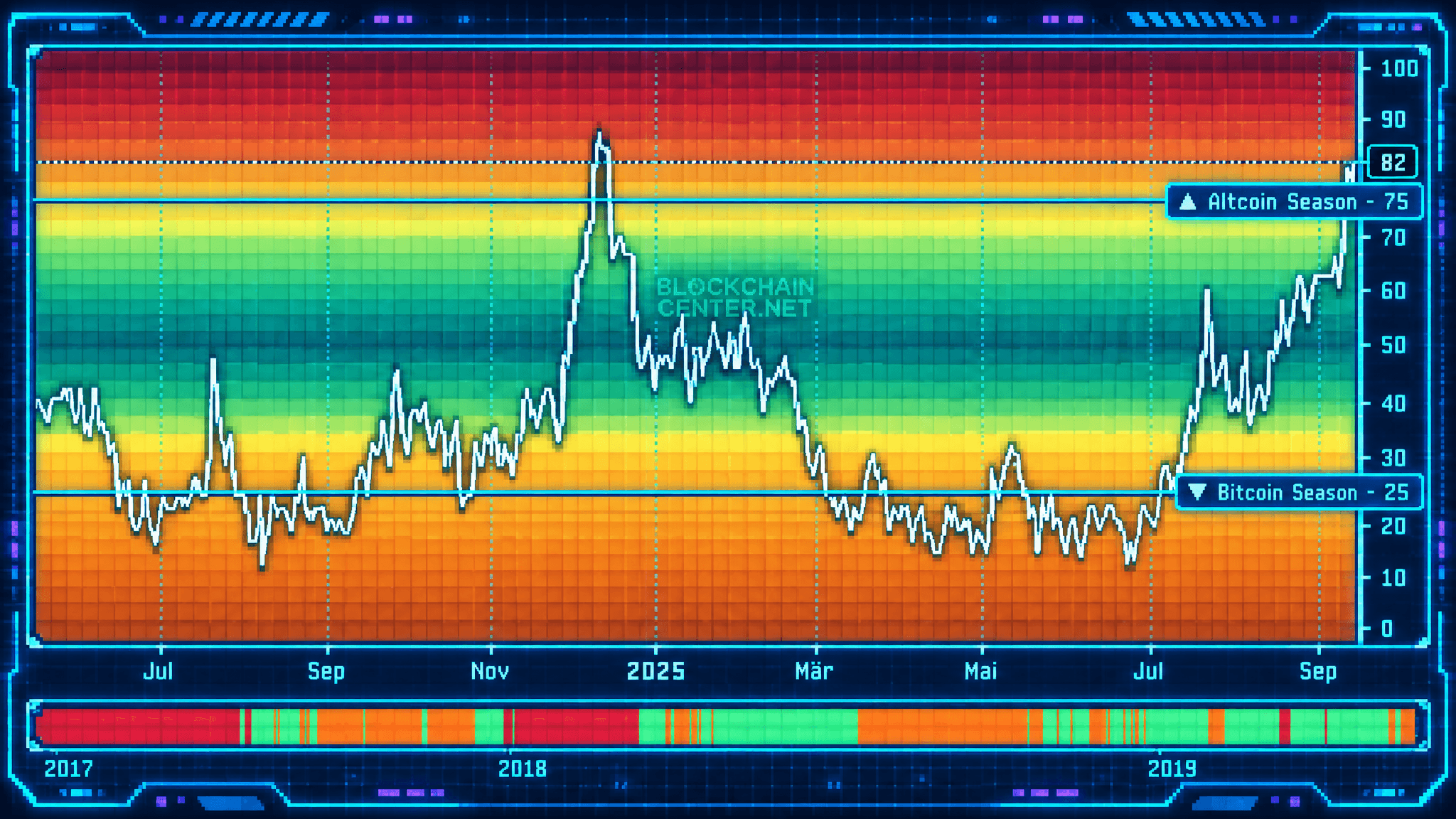Click the 2019 label under the range bar
This screenshot has height=819, width=1456.
(x=1172, y=769)
